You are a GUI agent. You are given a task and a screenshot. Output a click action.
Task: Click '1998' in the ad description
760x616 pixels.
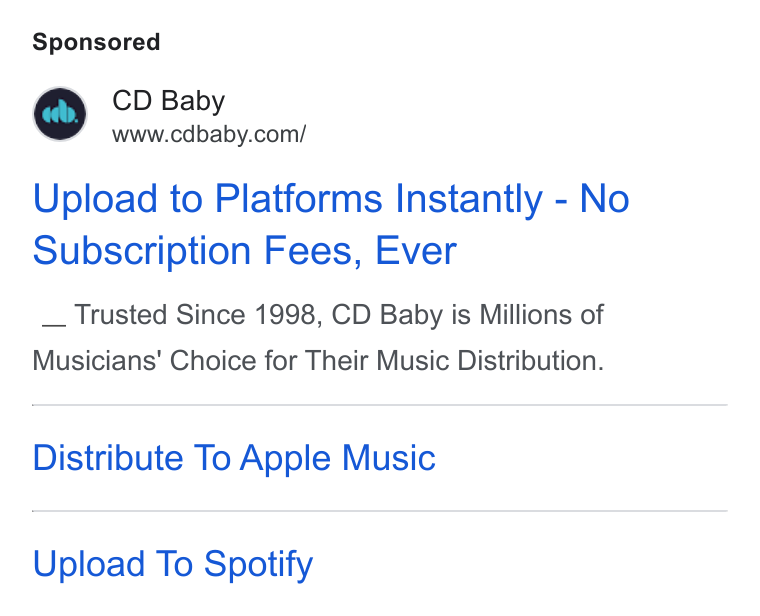(x=285, y=315)
